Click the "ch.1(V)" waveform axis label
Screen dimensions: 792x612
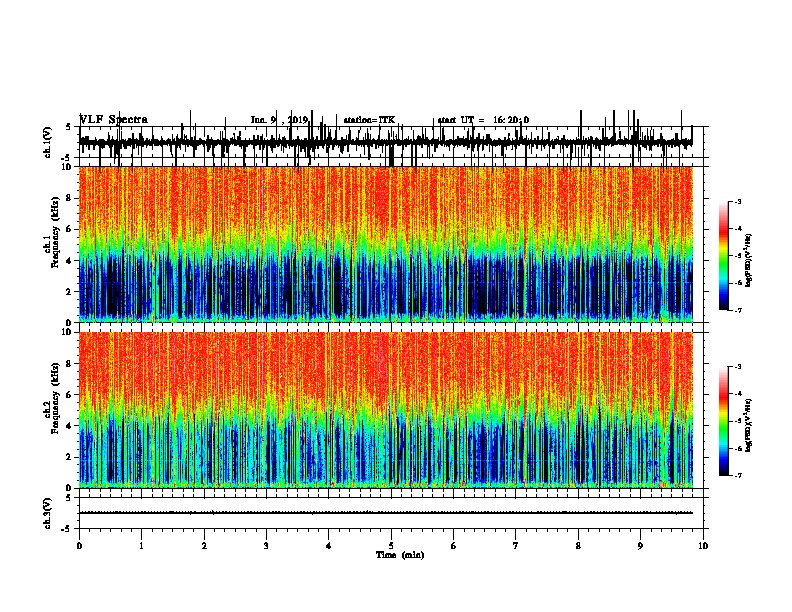point(48,142)
